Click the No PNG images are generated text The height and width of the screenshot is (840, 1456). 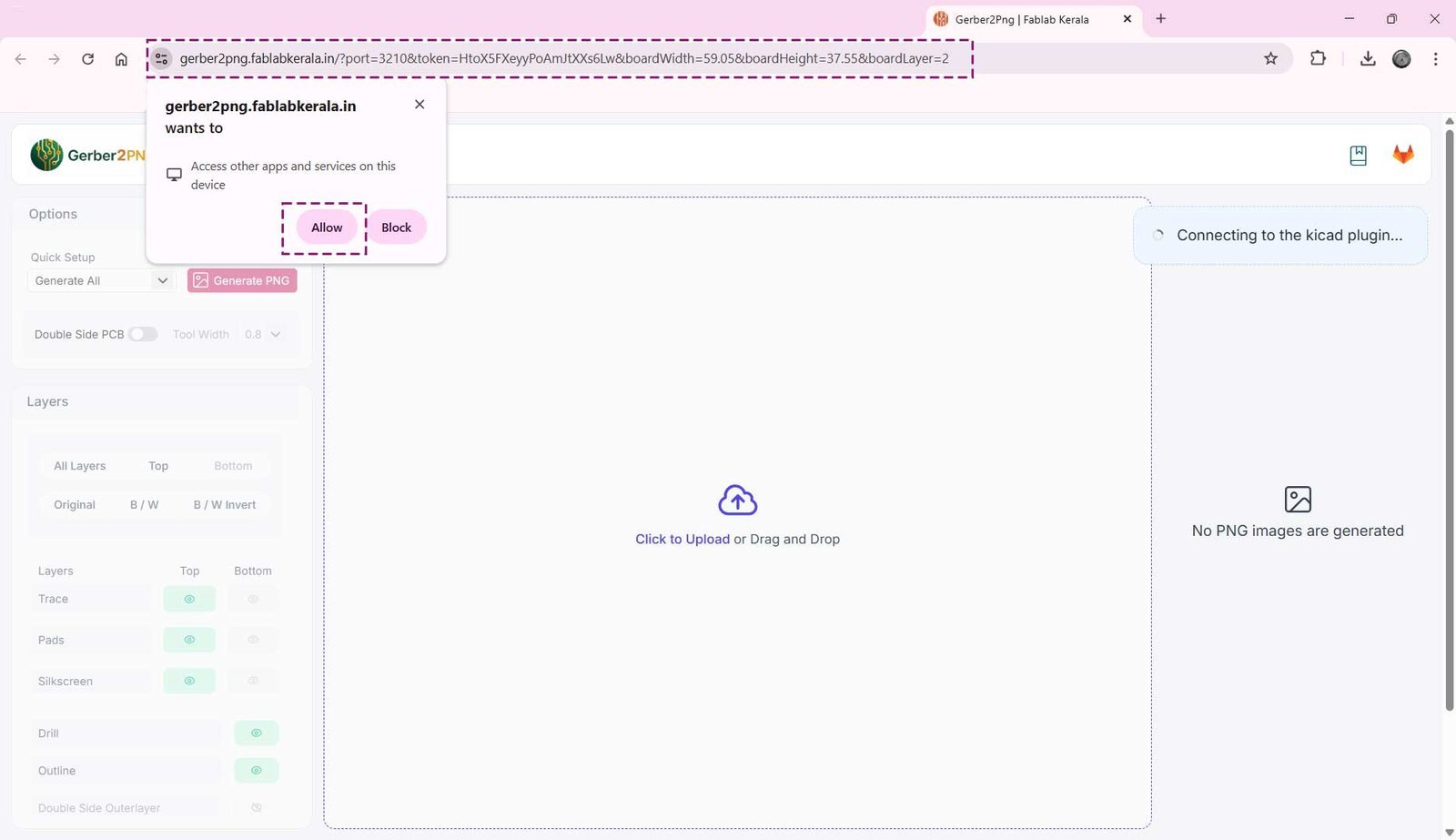point(1298,531)
